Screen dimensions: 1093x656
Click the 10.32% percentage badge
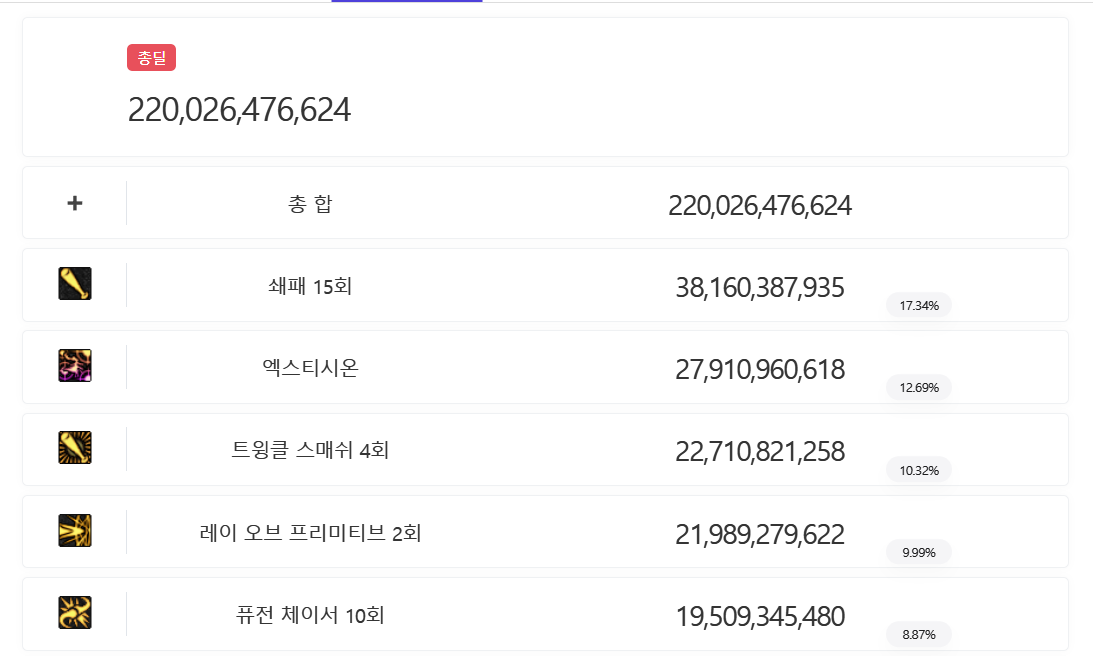tap(918, 470)
